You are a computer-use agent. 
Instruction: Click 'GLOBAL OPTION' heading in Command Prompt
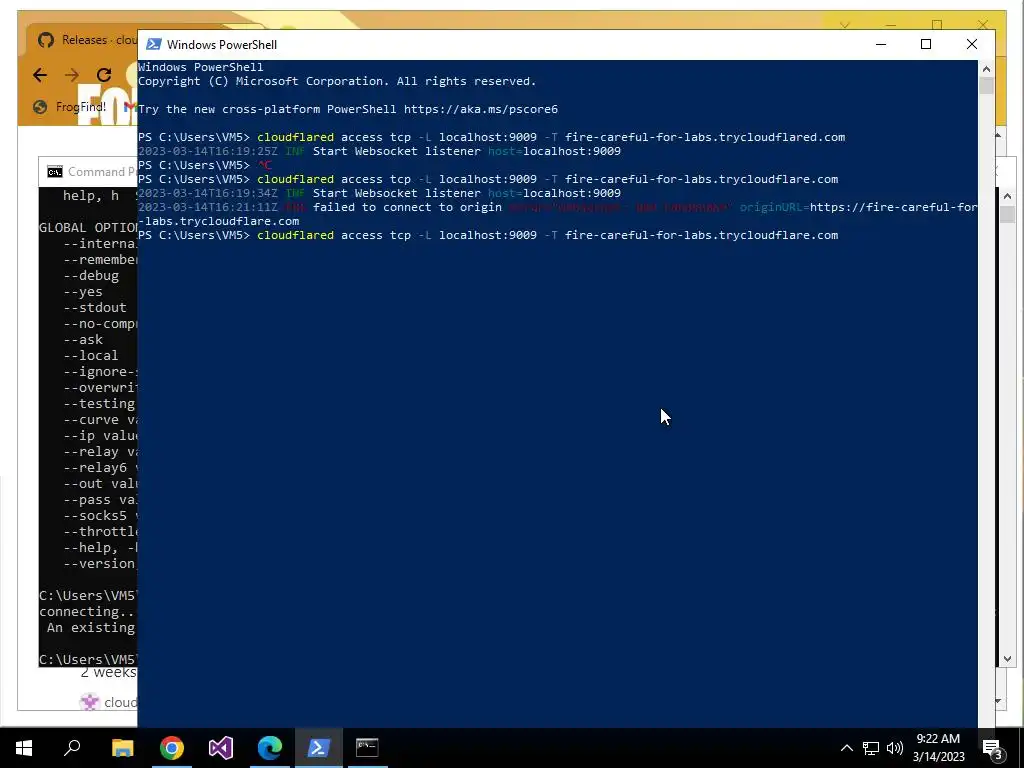(x=88, y=227)
